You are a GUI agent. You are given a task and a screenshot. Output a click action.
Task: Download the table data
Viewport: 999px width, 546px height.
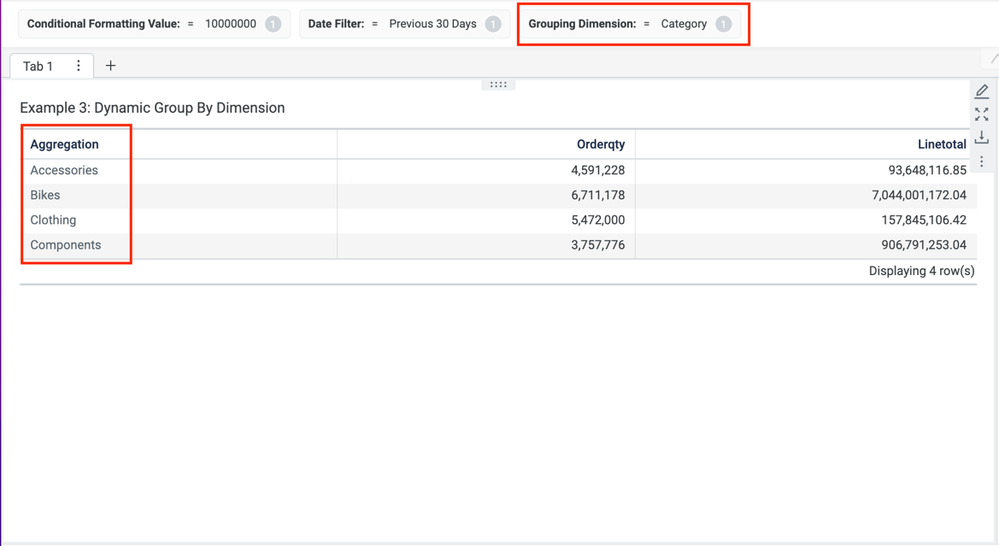click(981, 137)
